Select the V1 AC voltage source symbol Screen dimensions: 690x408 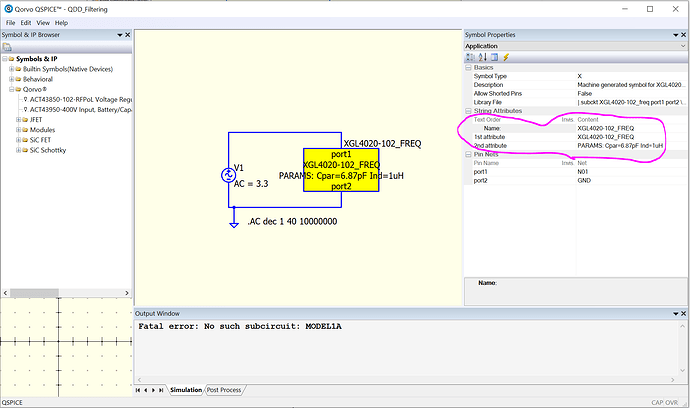tap(228, 175)
